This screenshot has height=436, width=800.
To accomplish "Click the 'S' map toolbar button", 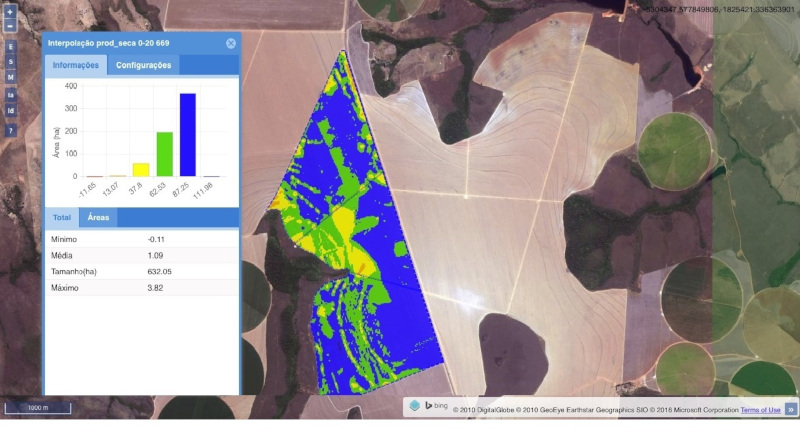I will 10,62.
